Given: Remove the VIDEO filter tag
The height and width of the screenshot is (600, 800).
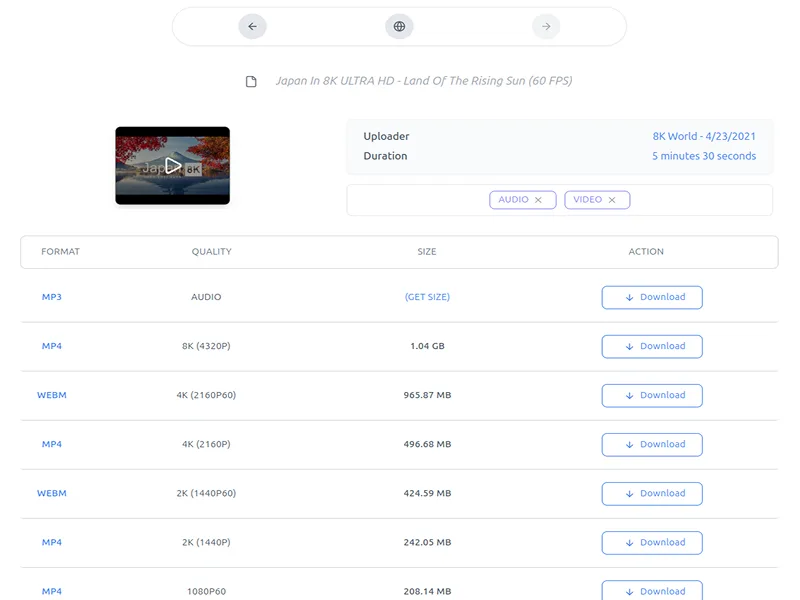Looking at the screenshot, I should click(612, 200).
